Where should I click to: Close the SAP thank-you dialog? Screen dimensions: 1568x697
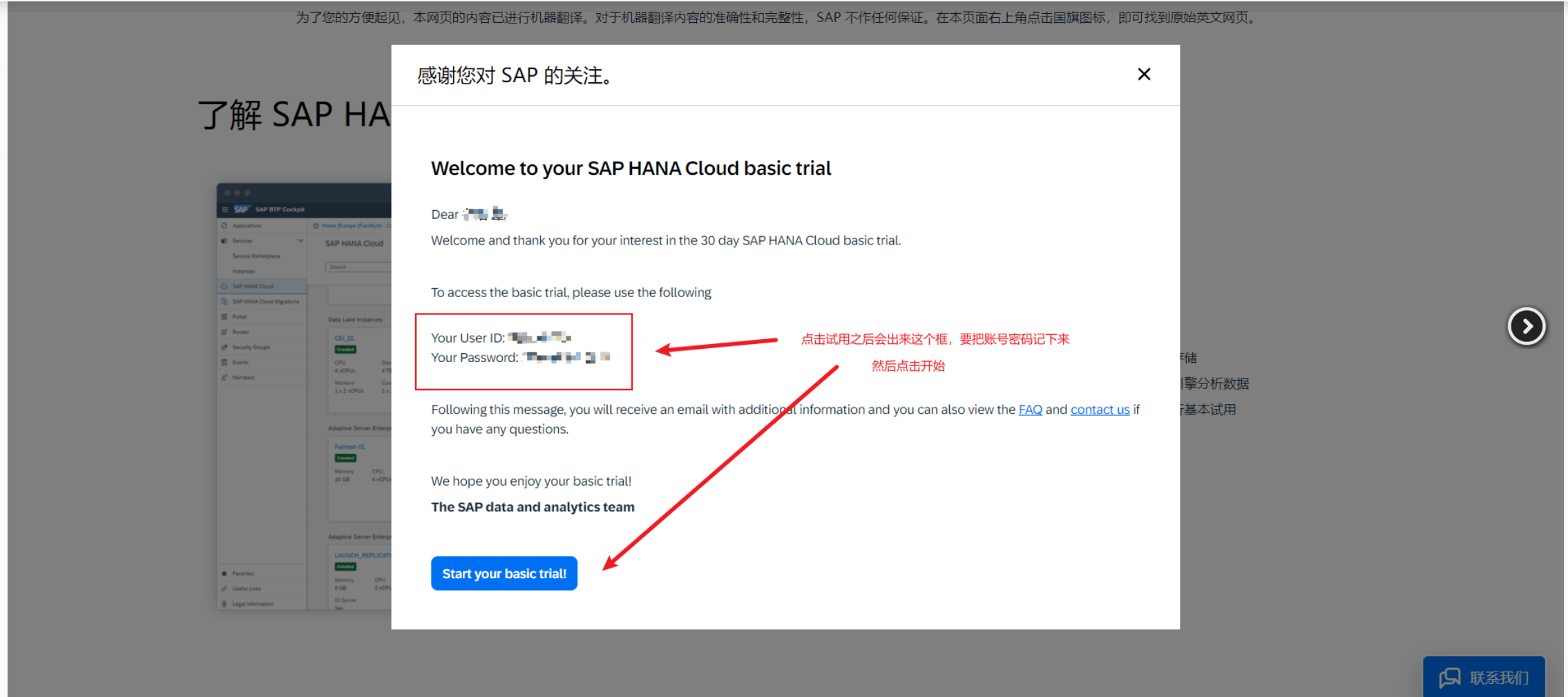(1143, 75)
